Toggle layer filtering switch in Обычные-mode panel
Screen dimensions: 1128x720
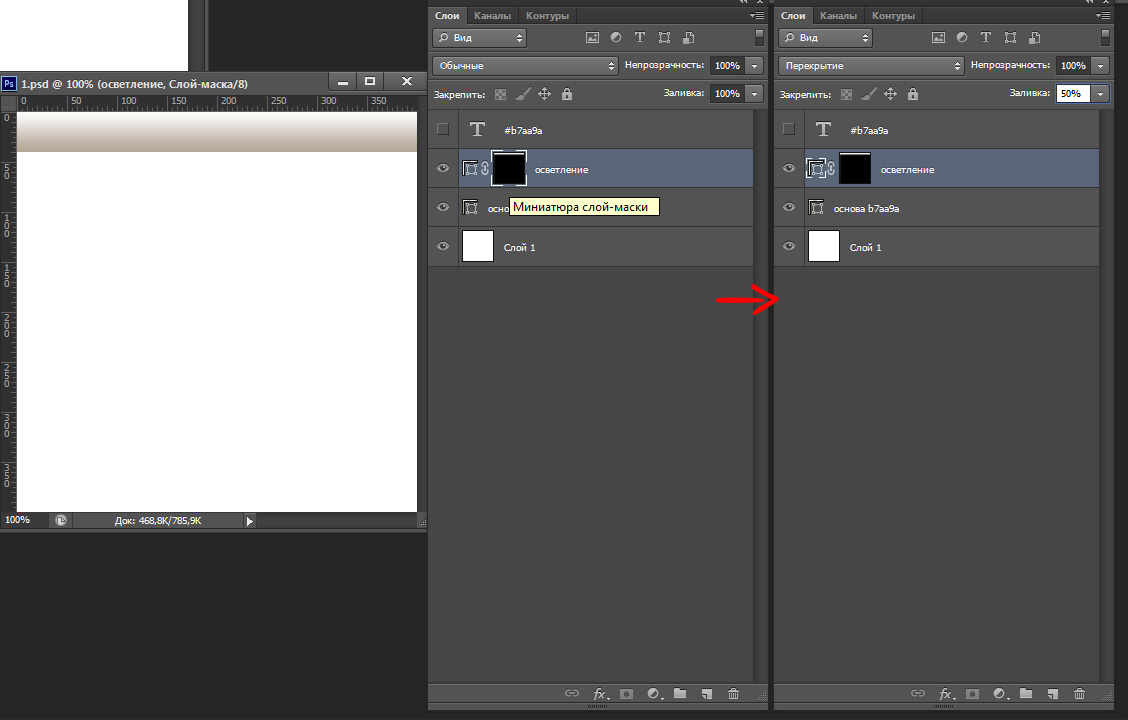(x=759, y=37)
